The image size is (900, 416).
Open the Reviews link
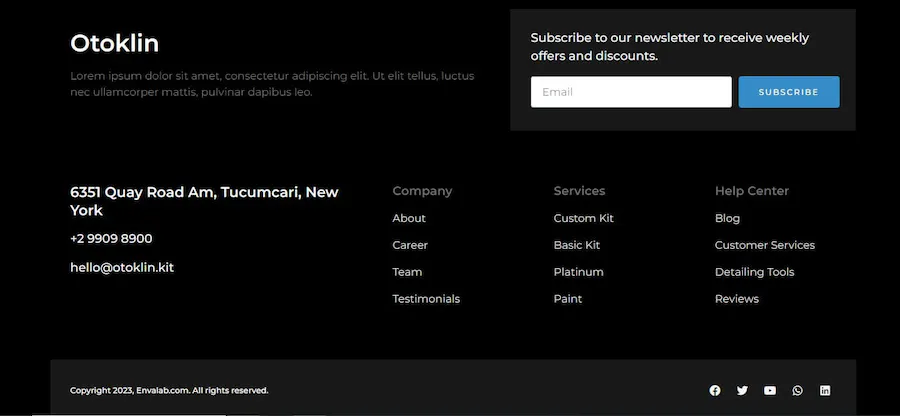click(x=736, y=299)
